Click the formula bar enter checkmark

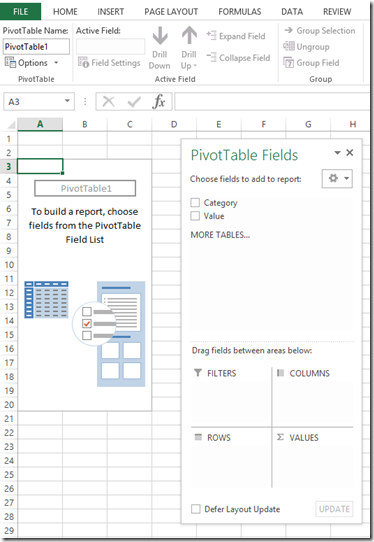(x=134, y=102)
